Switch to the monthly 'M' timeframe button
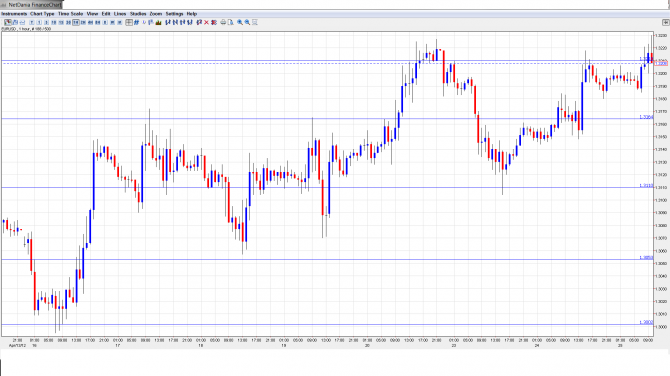 coord(120,22)
